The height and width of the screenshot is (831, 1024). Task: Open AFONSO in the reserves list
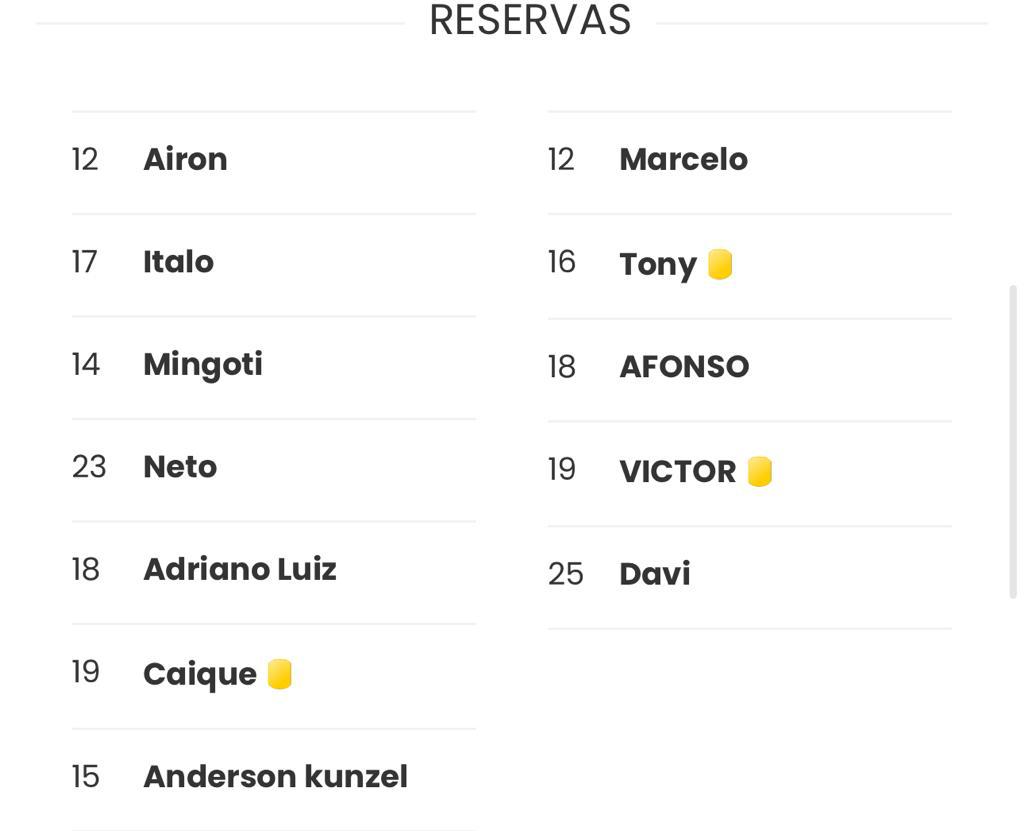click(x=684, y=367)
